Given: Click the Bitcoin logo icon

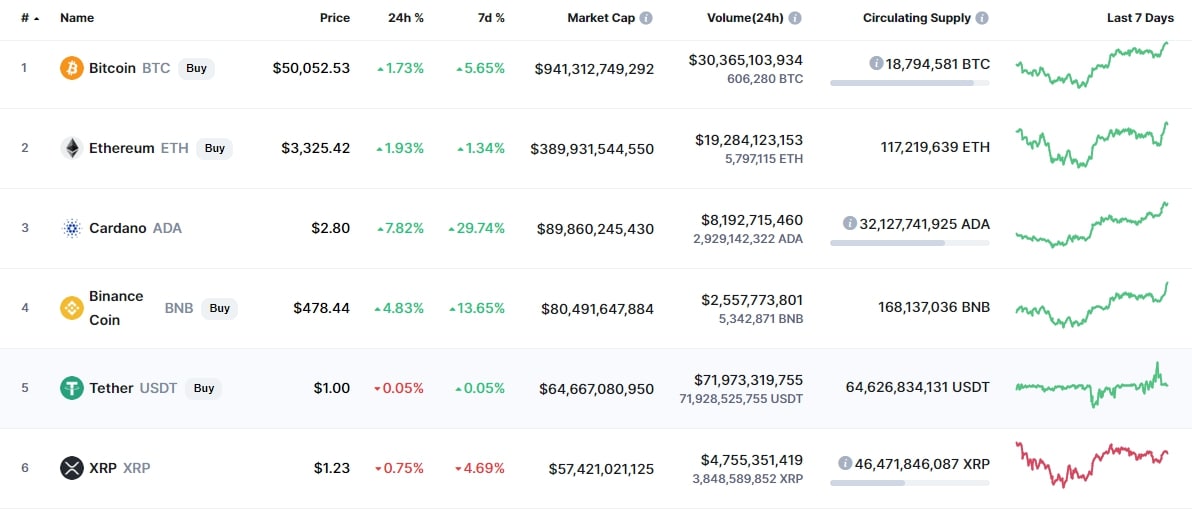Looking at the screenshot, I should (71, 68).
